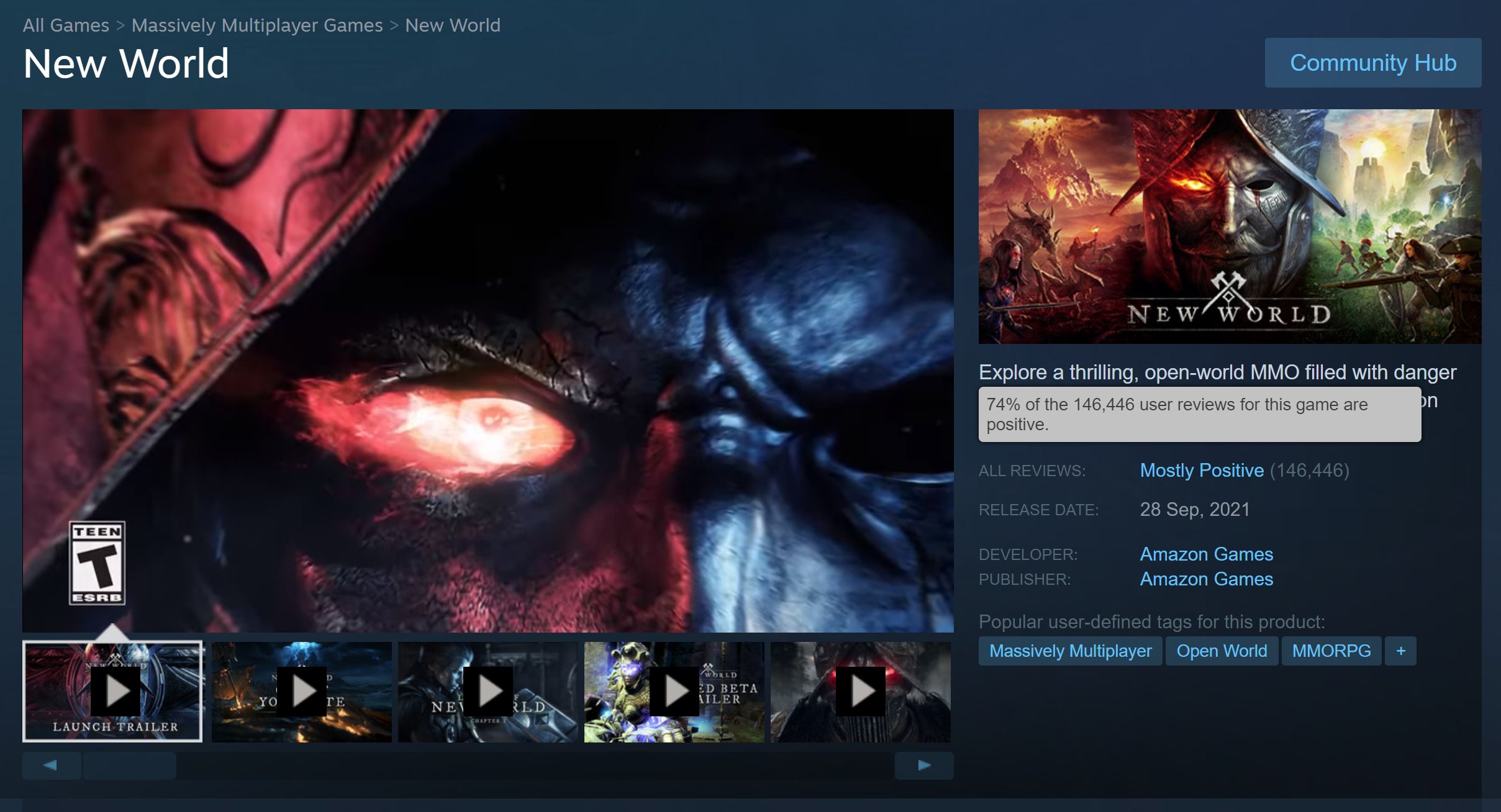Select the Massively Multiplayer tag

point(1071,651)
